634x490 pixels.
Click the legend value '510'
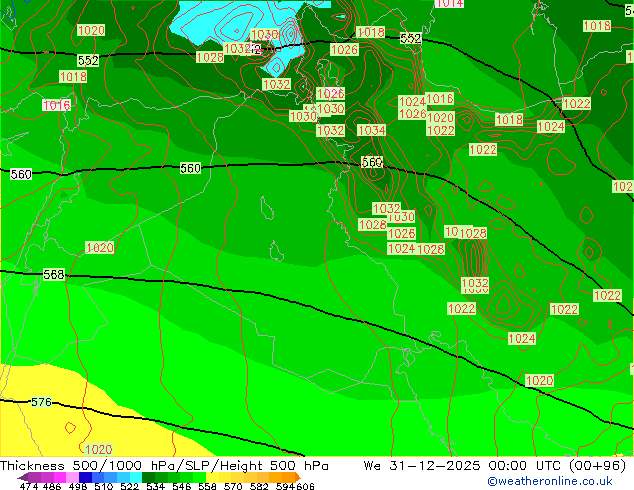[104, 486]
